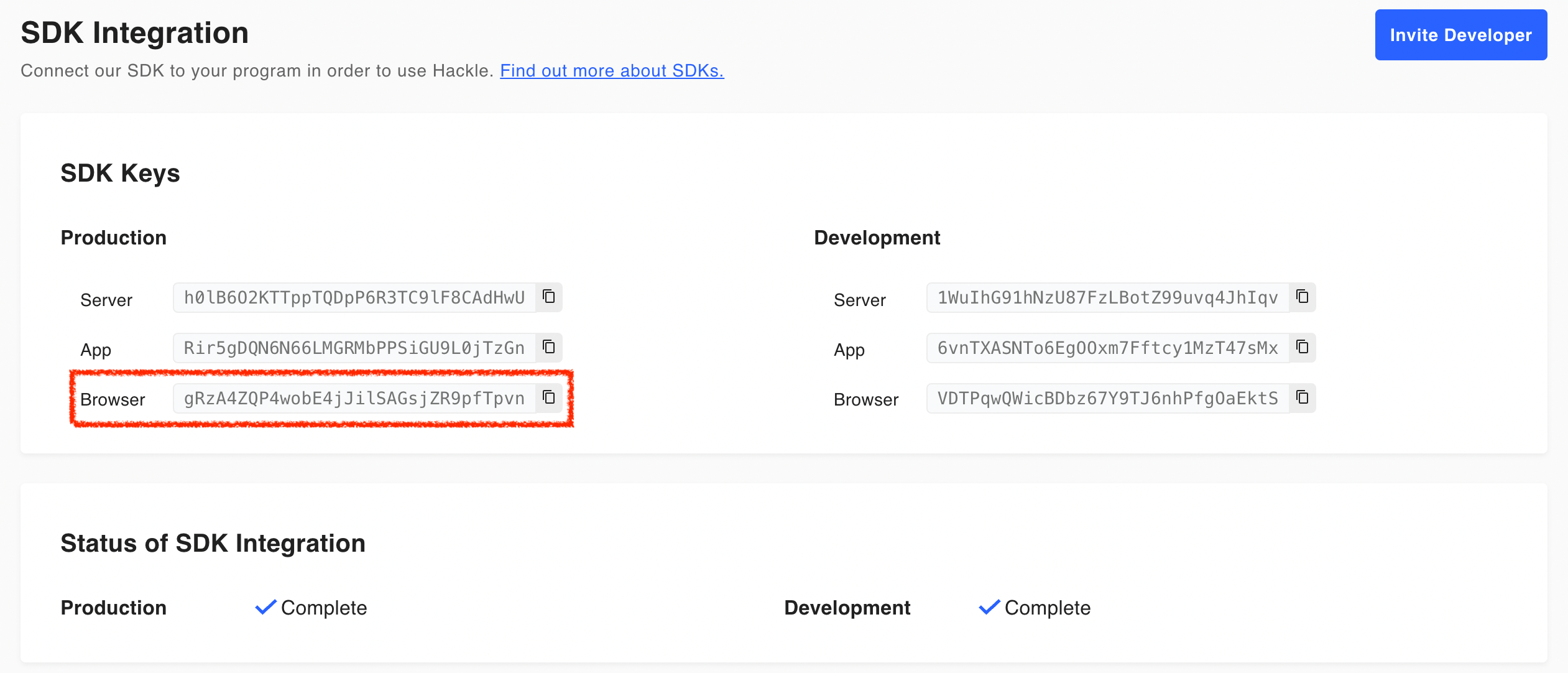Copy the Development Server SDK key
This screenshot has width=1568, height=673.
click(1302, 297)
